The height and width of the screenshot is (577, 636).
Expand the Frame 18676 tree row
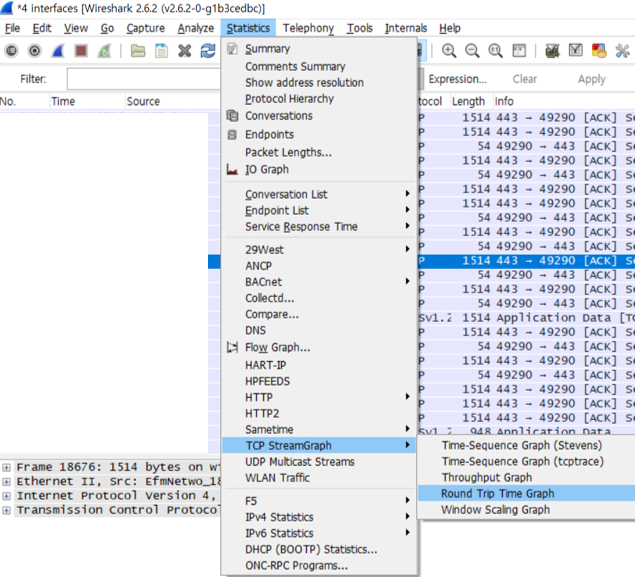pyautogui.click(x=6, y=468)
